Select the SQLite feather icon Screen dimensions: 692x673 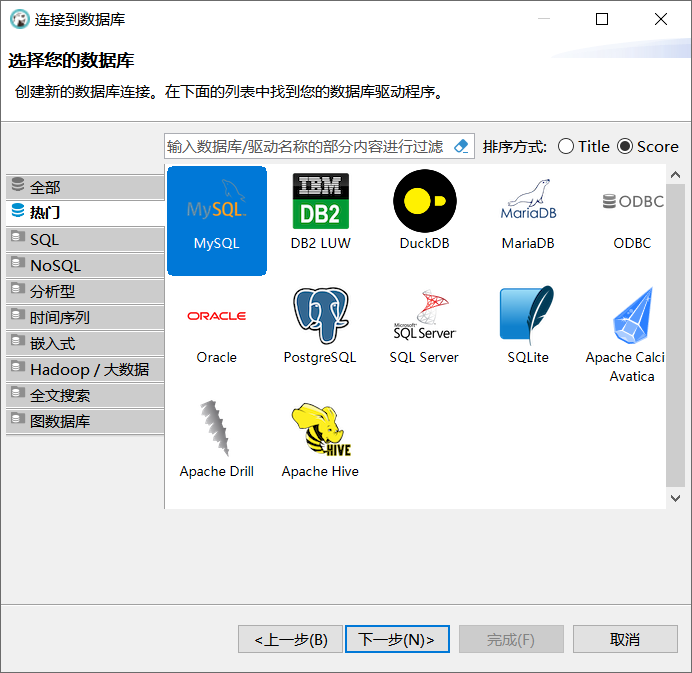[x=528, y=326]
